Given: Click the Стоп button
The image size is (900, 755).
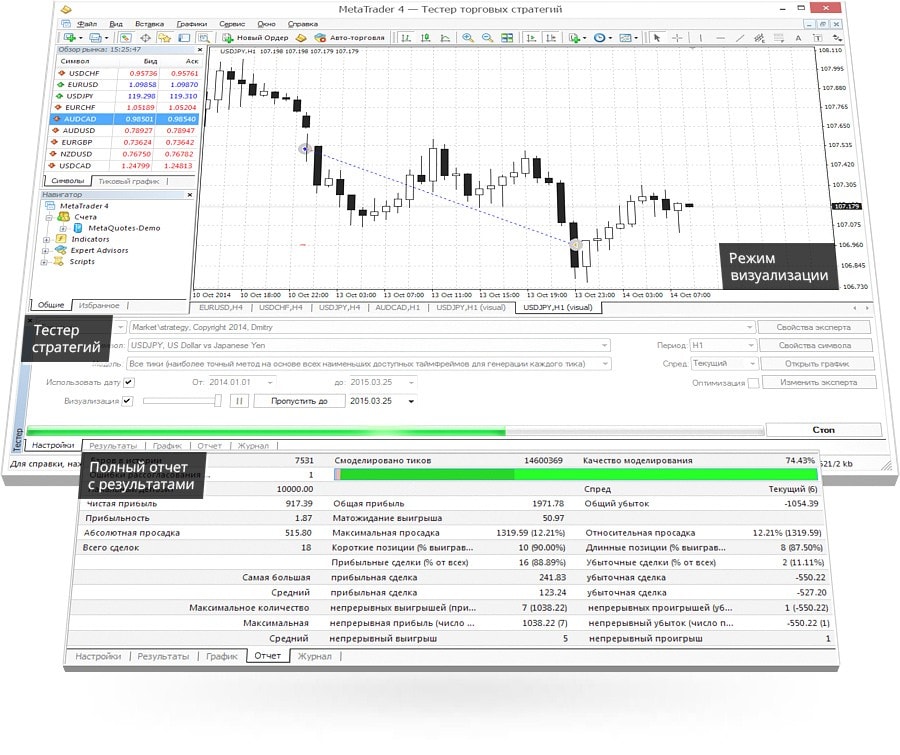Looking at the screenshot, I should pos(823,430).
